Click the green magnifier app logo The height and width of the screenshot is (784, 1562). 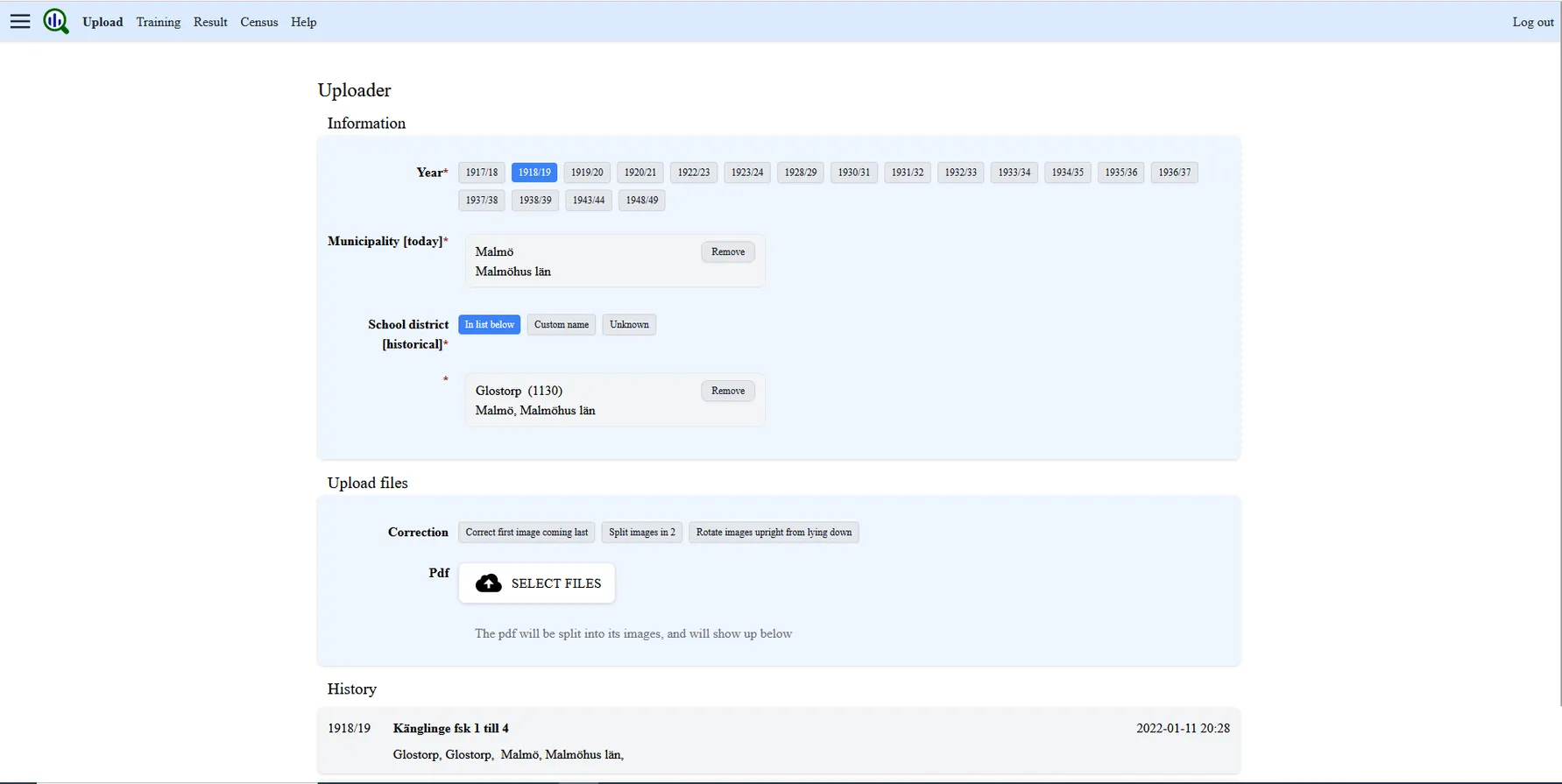[56, 21]
